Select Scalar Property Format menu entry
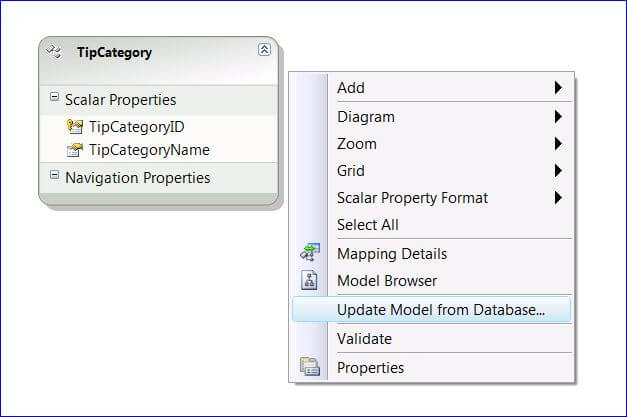627x417 pixels. [x=431, y=198]
